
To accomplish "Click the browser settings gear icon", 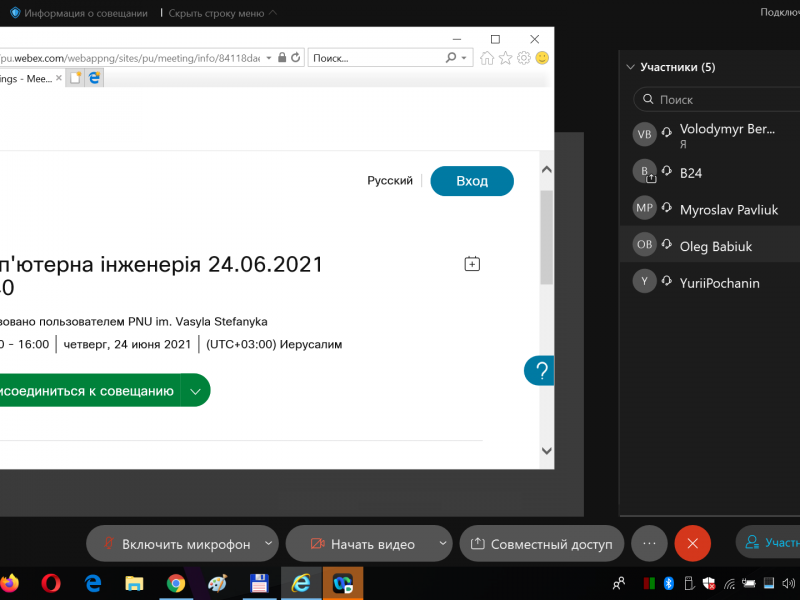I will coord(523,58).
